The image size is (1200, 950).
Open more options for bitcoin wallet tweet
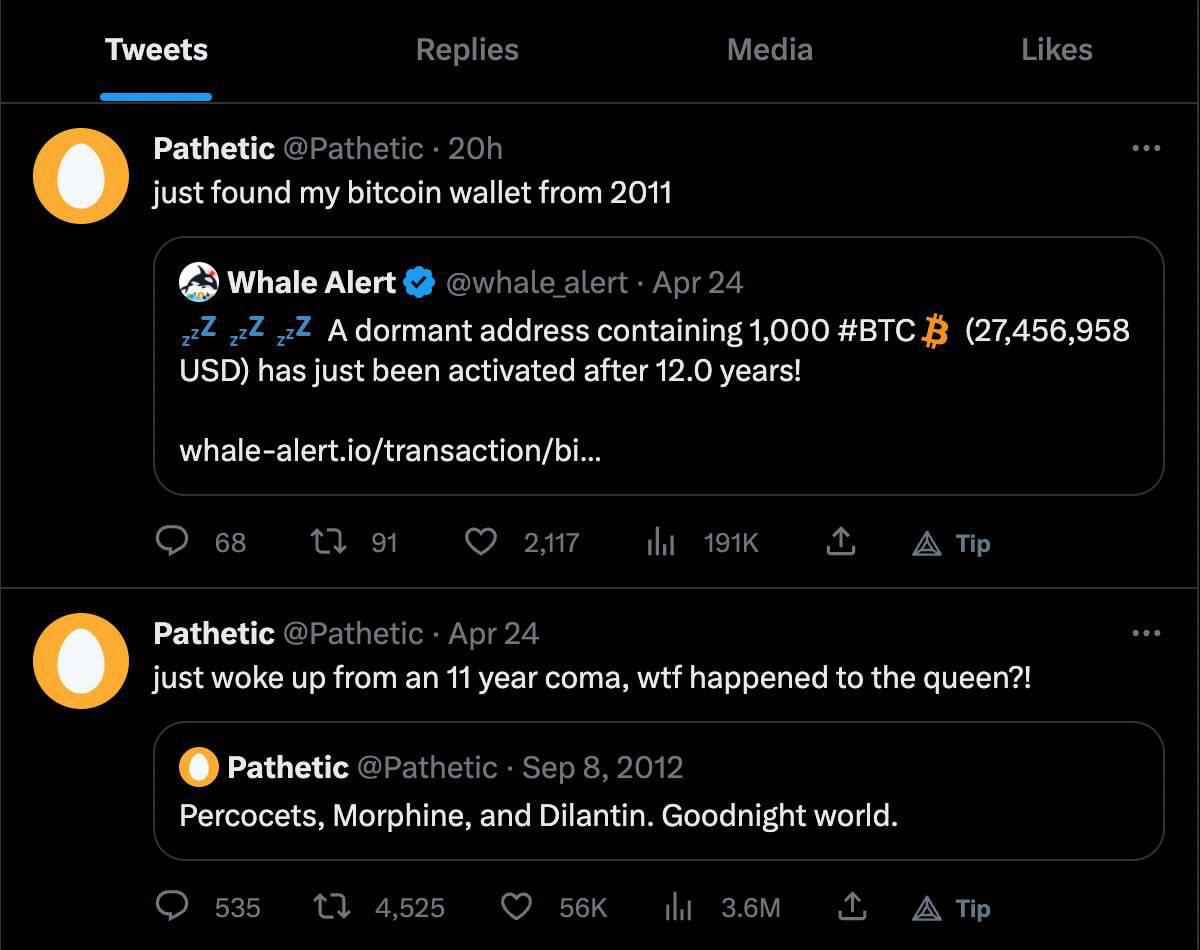point(1145,148)
